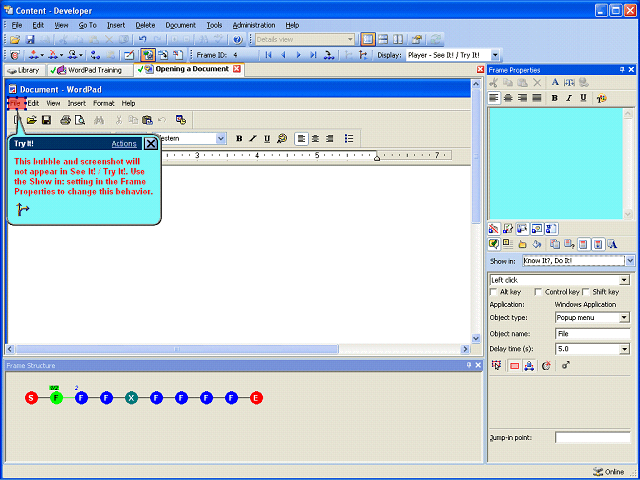Click the Online status indicator
Image resolution: width=640 pixels, height=480 pixels.
609,472
